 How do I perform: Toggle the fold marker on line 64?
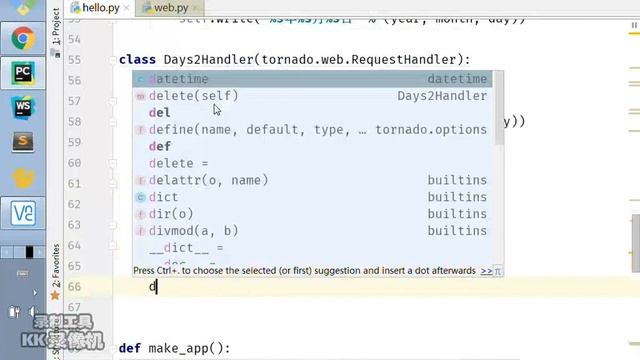(113, 245)
